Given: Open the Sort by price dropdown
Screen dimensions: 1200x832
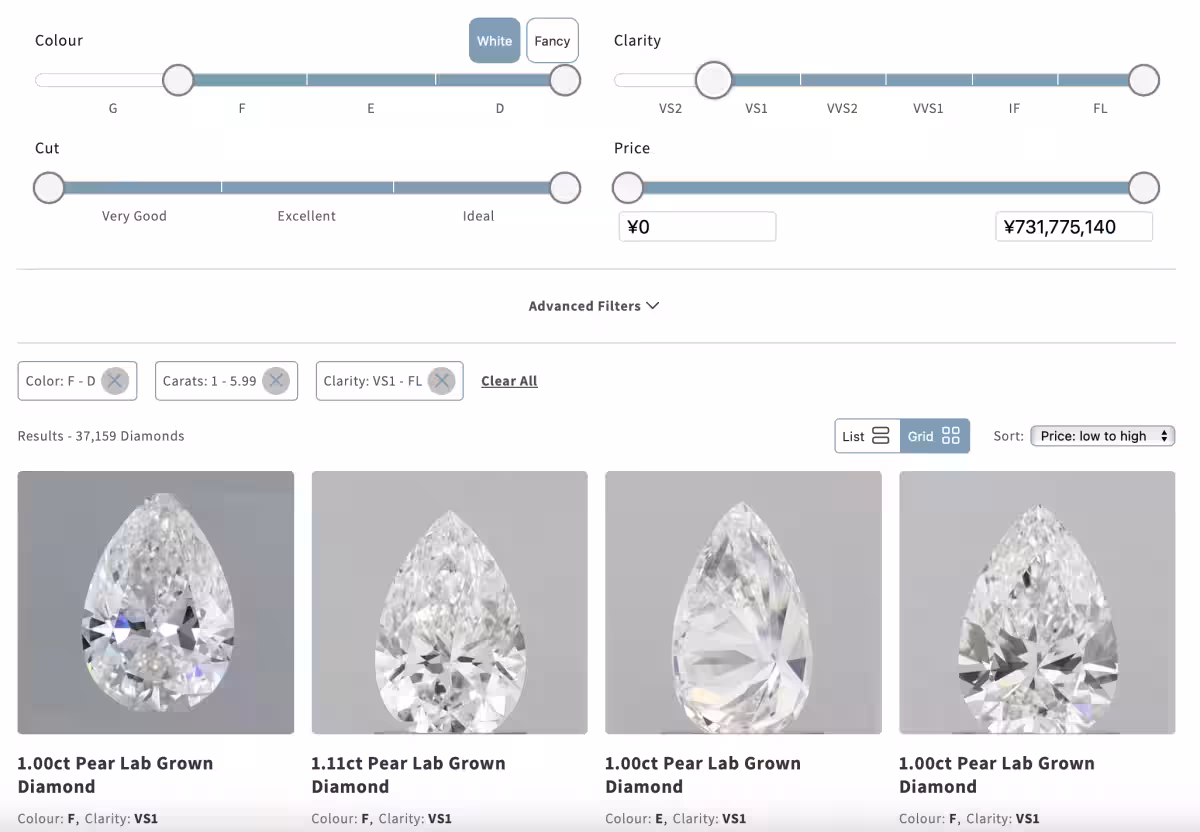Looking at the screenshot, I should pos(1102,436).
